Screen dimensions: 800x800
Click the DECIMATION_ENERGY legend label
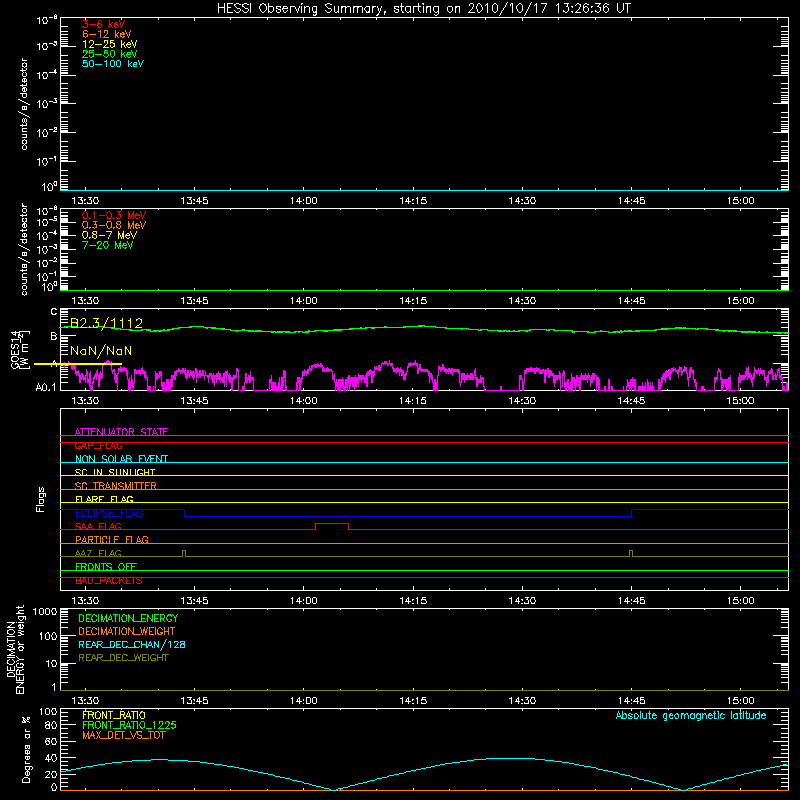128,618
